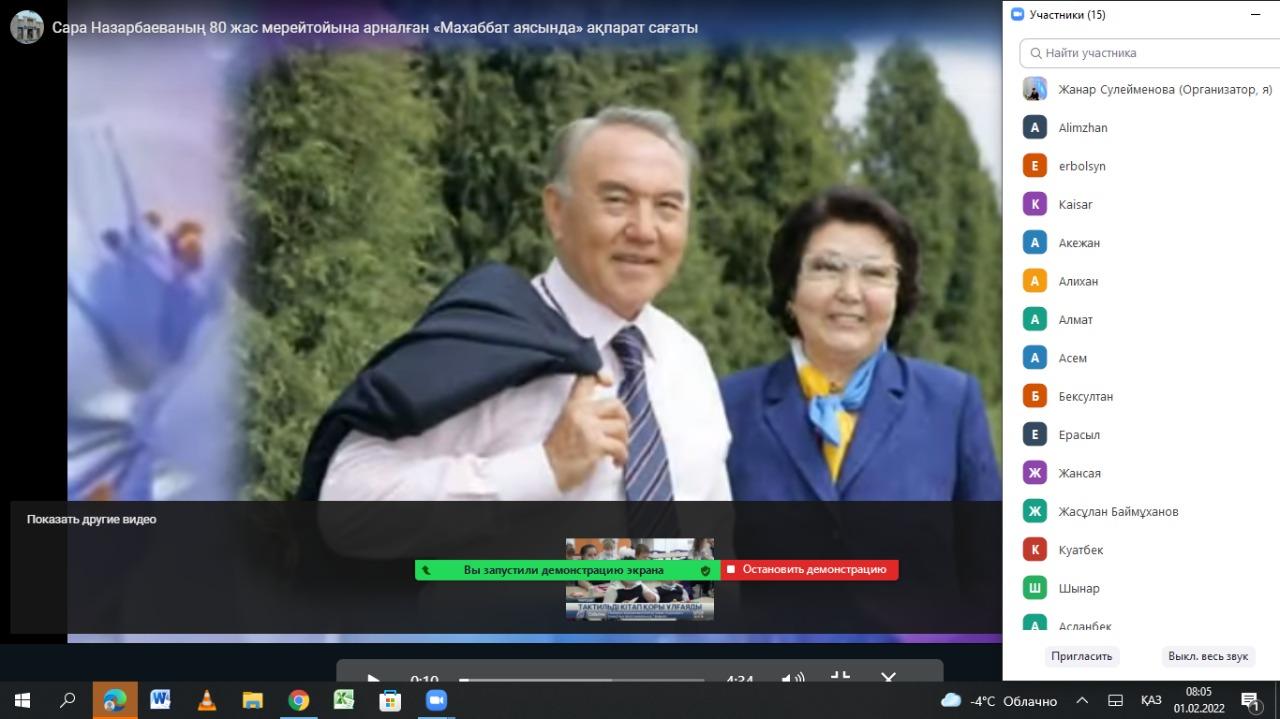The width and height of the screenshot is (1280, 719).
Task: Mute everyone with «Выкл. весь звук»
Action: coord(1208,656)
